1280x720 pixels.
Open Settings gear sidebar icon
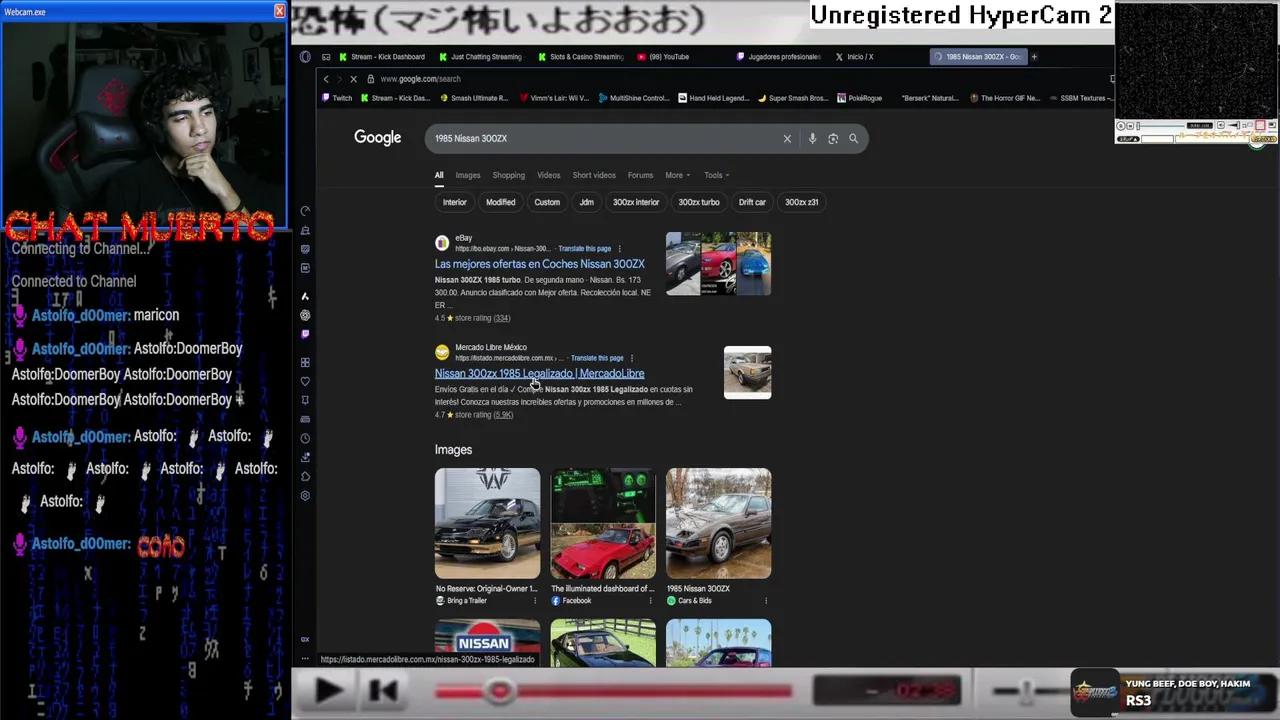tap(305, 495)
